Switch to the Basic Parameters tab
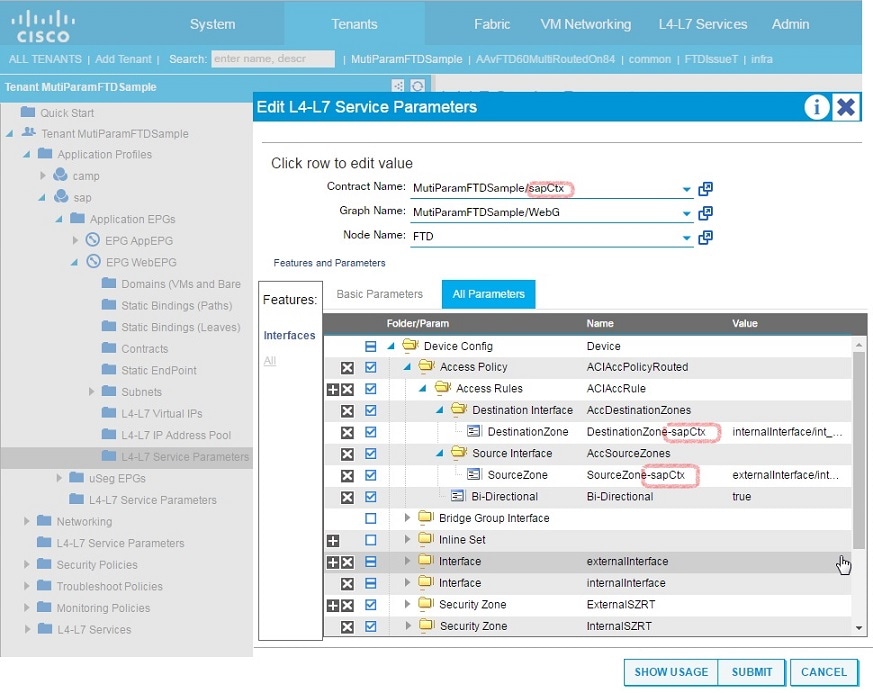Screen dimensions: 873x693 [380, 294]
